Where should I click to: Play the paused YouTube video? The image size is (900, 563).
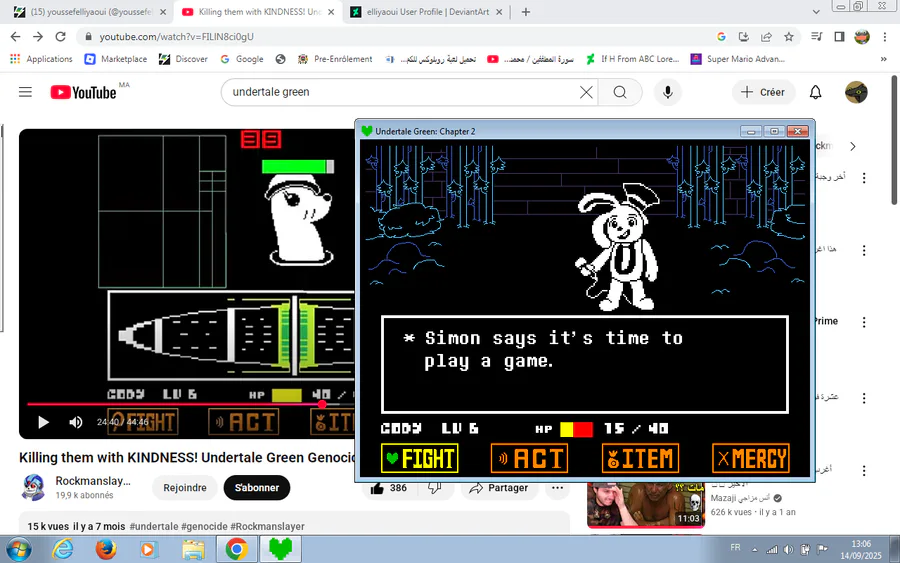click(x=43, y=422)
